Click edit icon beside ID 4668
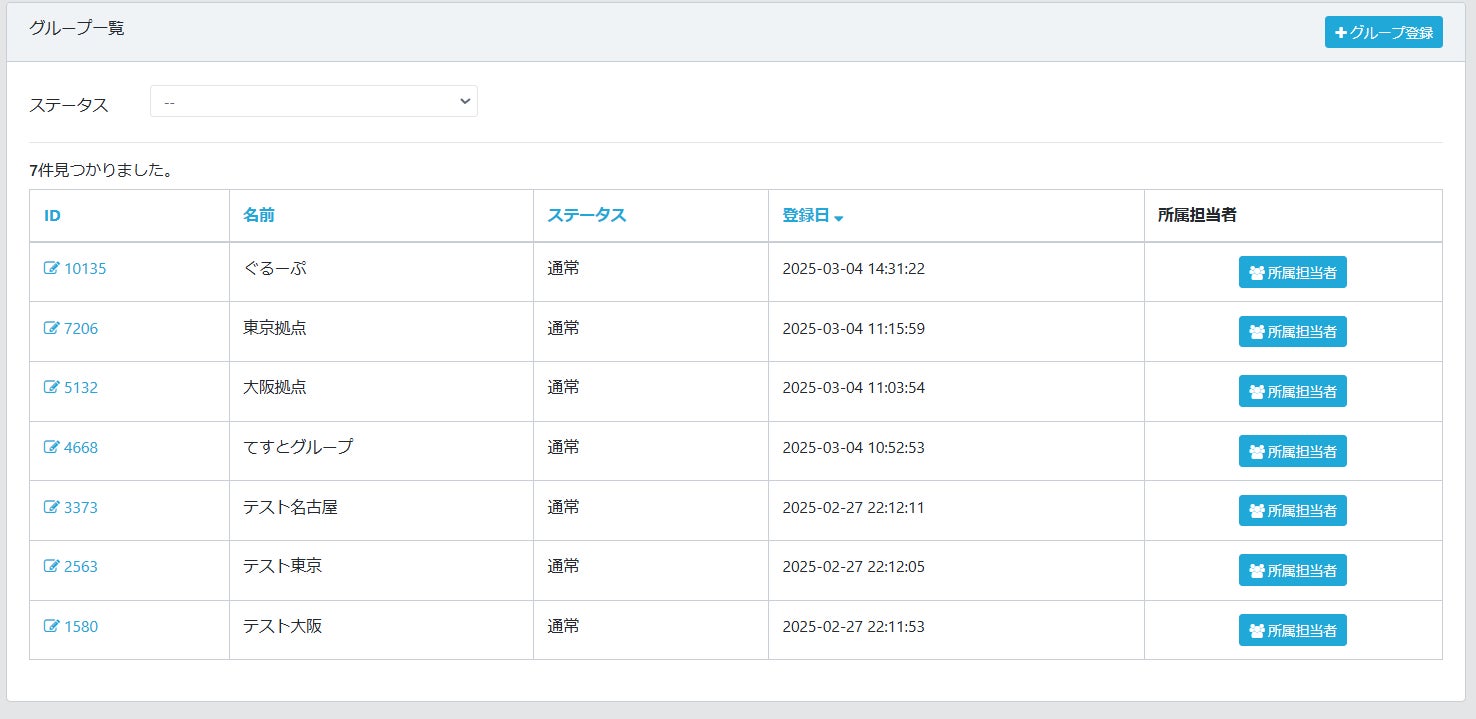1476x719 pixels. tap(52, 447)
